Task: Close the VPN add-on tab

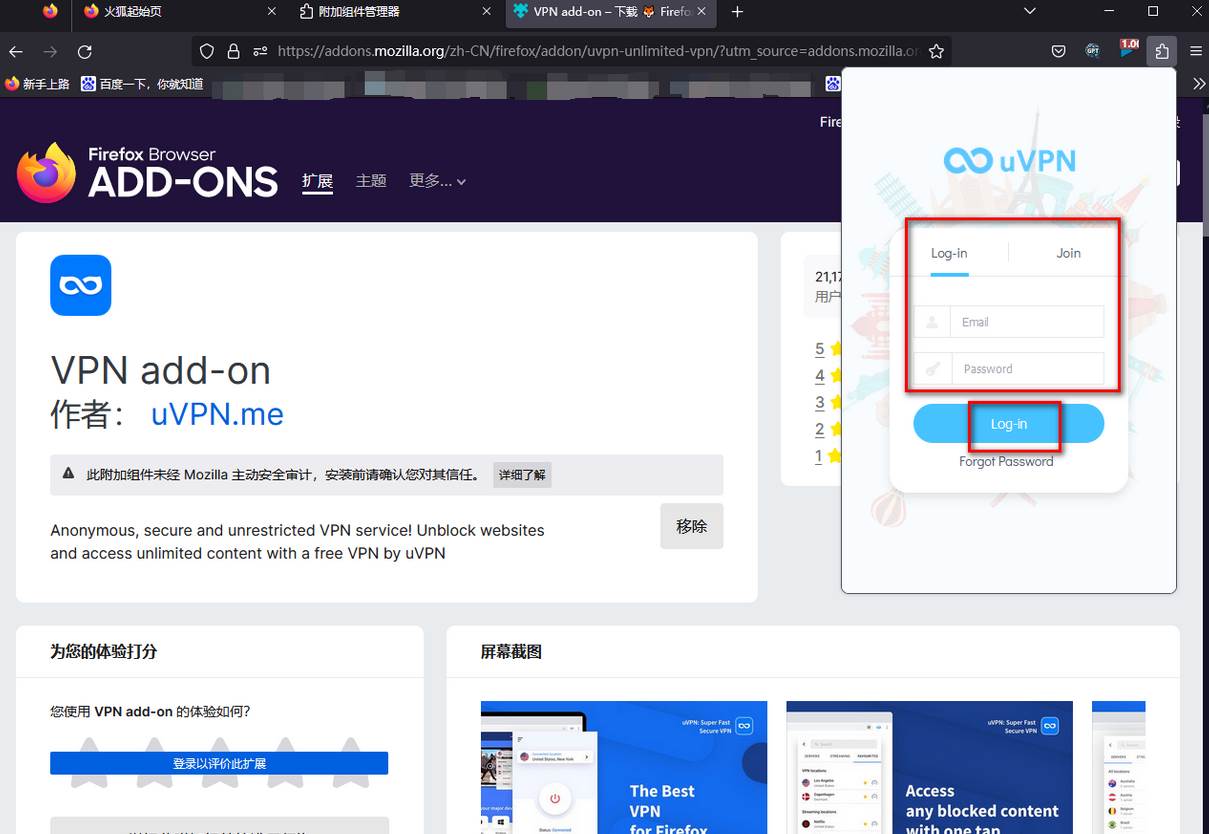Action: tap(701, 12)
